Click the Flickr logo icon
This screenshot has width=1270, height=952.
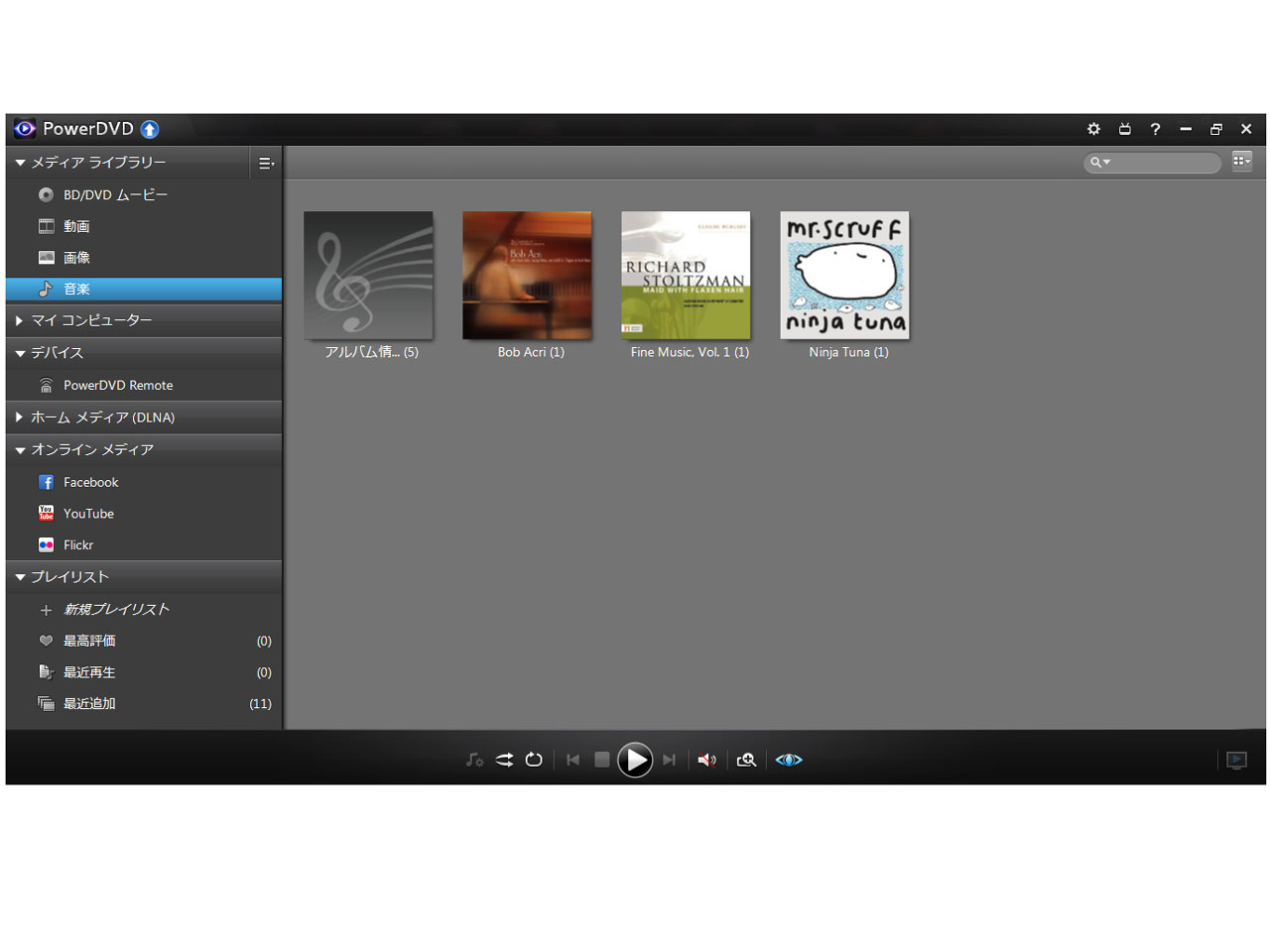(x=46, y=544)
